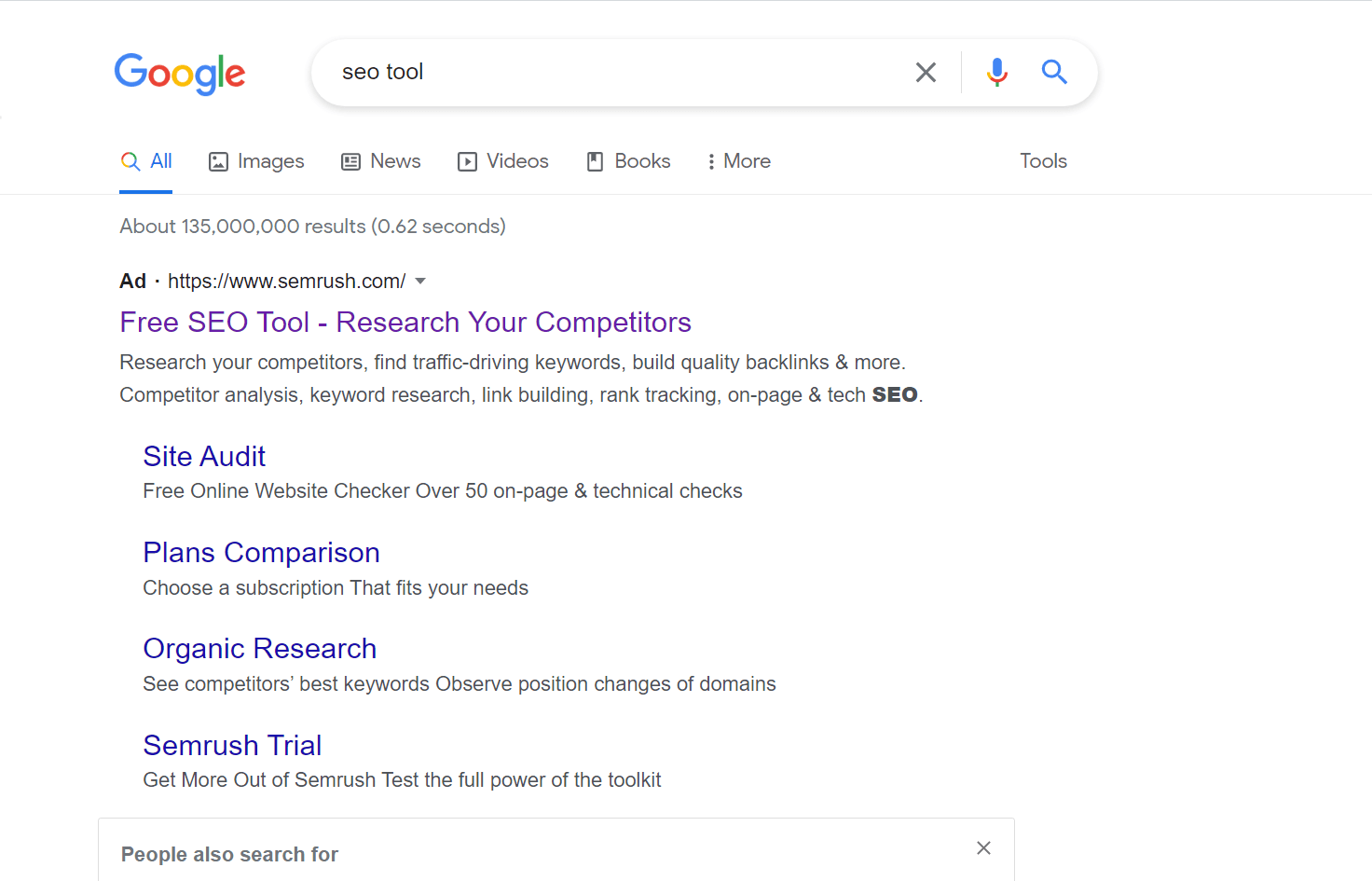This screenshot has width=1372, height=881.
Task: Open the Books tab
Action: click(x=628, y=161)
